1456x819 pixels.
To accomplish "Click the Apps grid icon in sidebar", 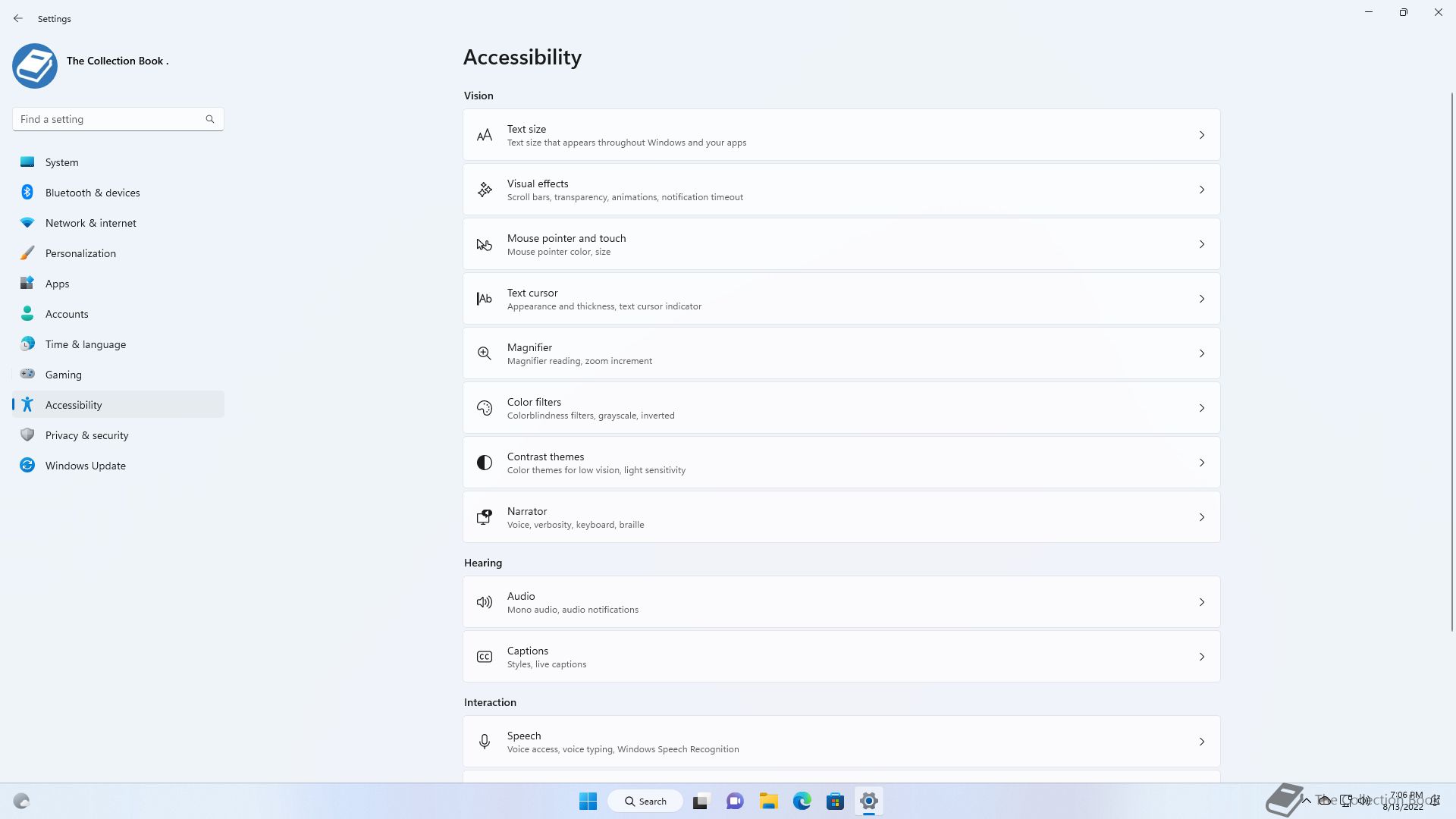I will click(x=27, y=283).
